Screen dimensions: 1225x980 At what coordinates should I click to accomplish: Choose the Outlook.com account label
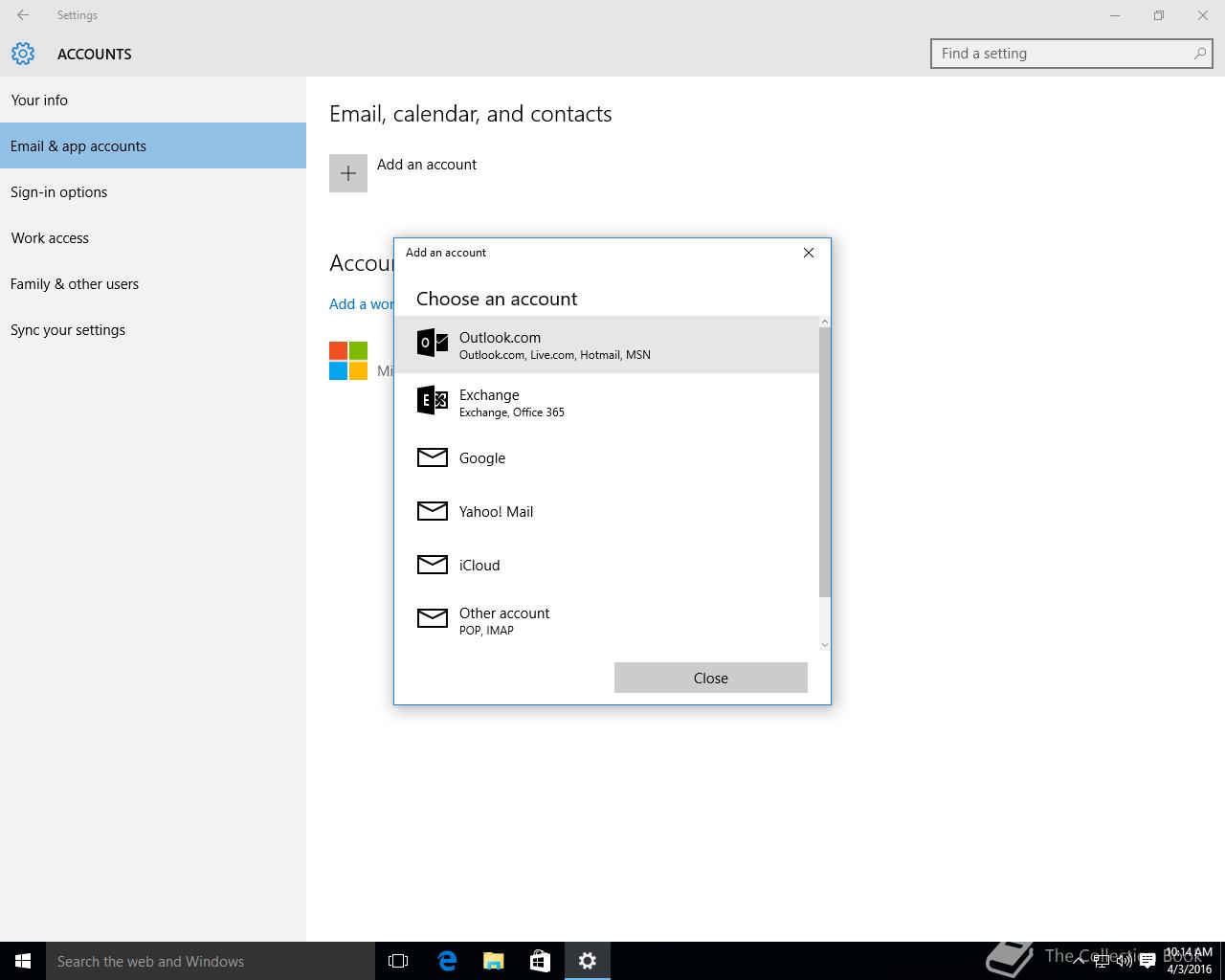(x=500, y=337)
